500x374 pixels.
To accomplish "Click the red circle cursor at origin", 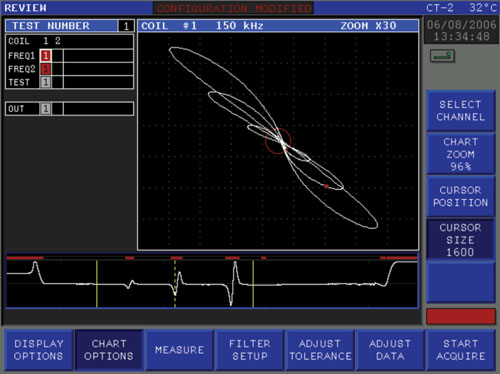I will (278, 141).
